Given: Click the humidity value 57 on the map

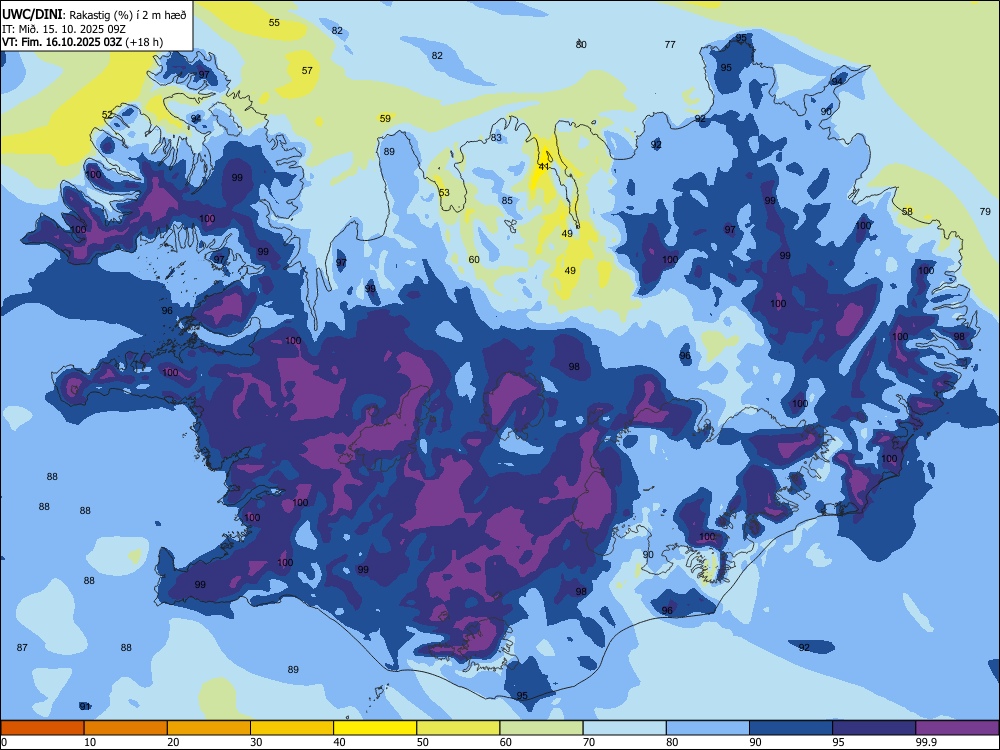Looking at the screenshot, I should click(x=307, y=70).
